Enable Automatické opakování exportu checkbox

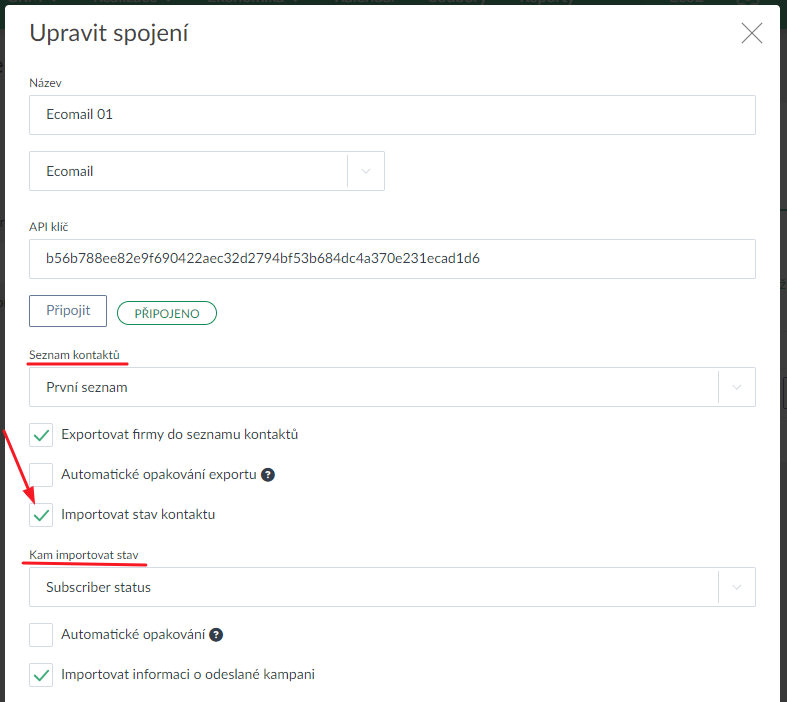(41, 475)
